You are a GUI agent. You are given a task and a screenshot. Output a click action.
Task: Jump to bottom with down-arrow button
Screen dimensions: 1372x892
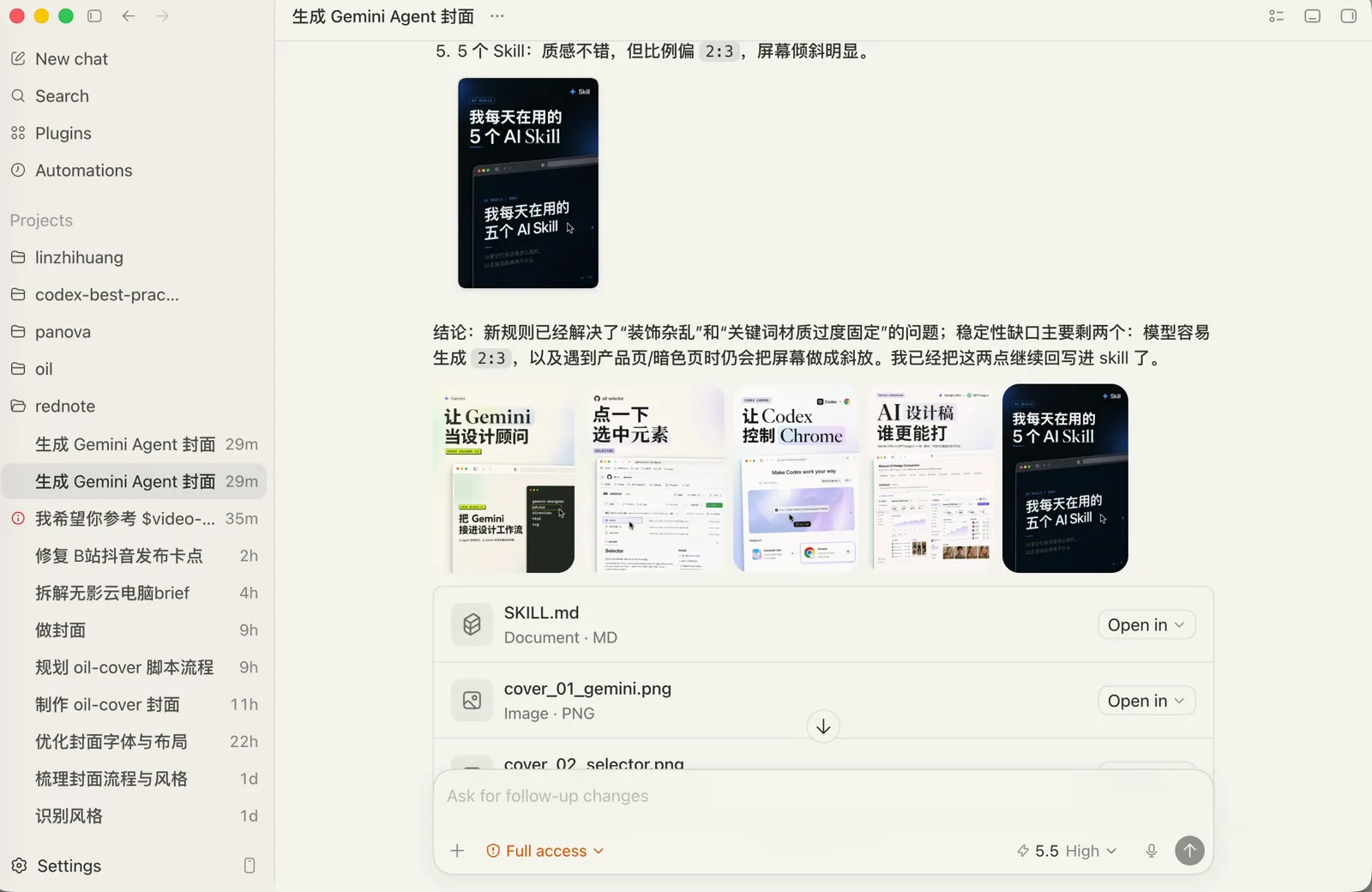[x=823, y=726]
